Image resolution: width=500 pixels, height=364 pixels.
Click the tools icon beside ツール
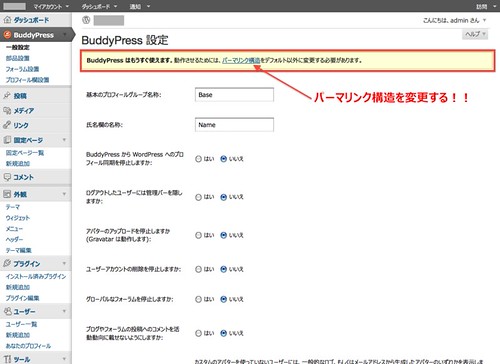coord(7,359)
